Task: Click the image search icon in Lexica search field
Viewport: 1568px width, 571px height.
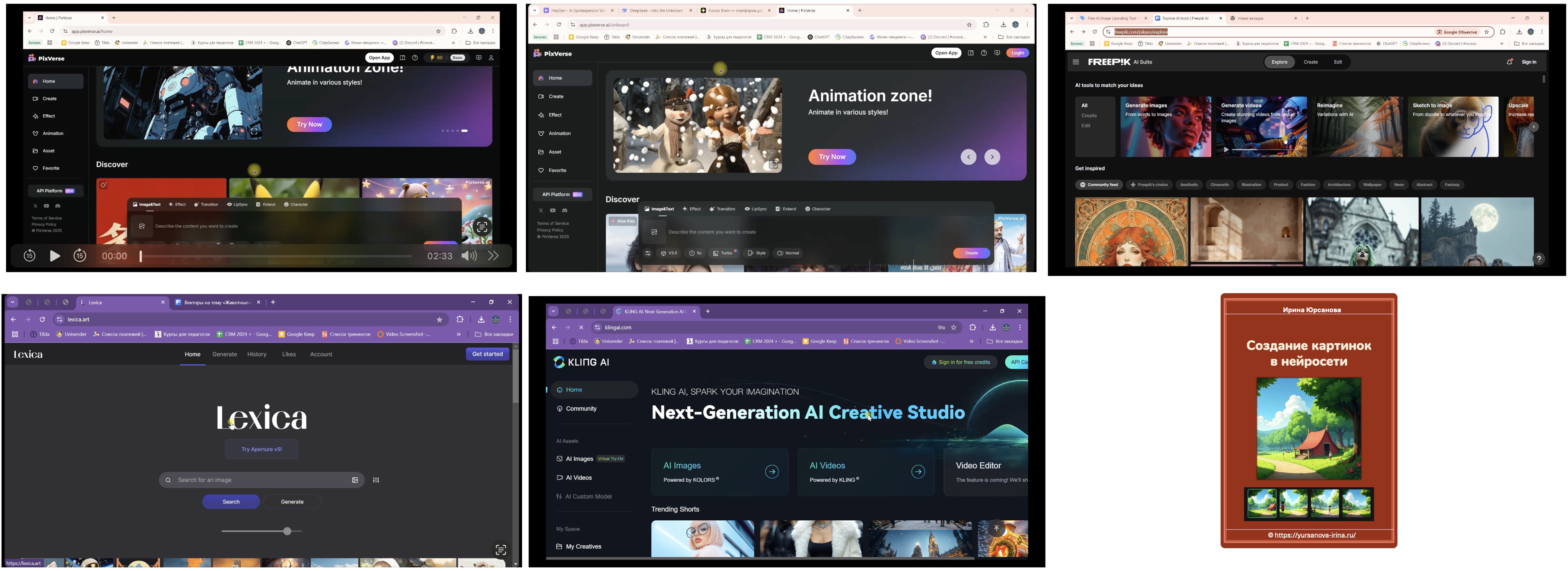Action: point(355,480)
